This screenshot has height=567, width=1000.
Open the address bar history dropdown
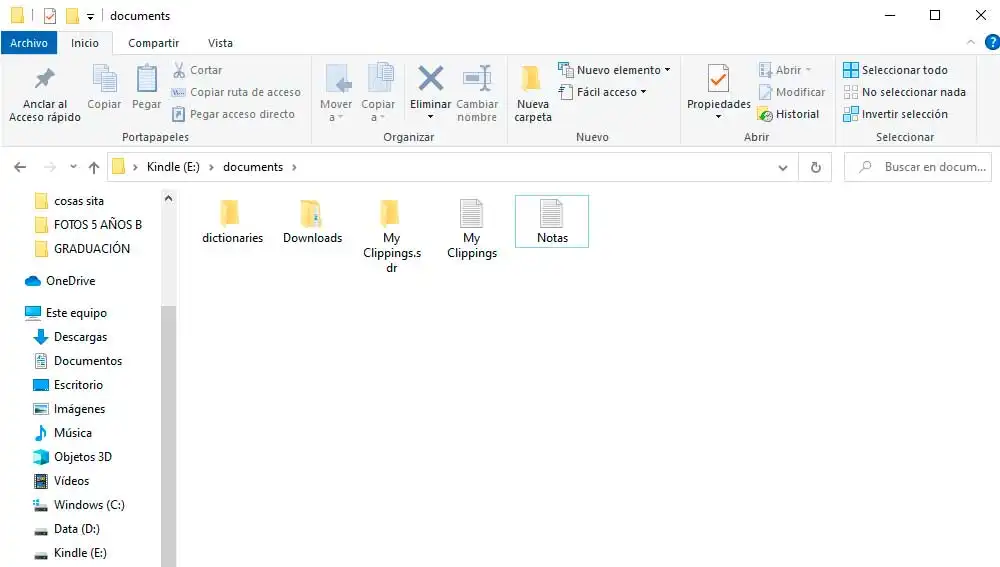pyautogui.click(x=783, y=168)
